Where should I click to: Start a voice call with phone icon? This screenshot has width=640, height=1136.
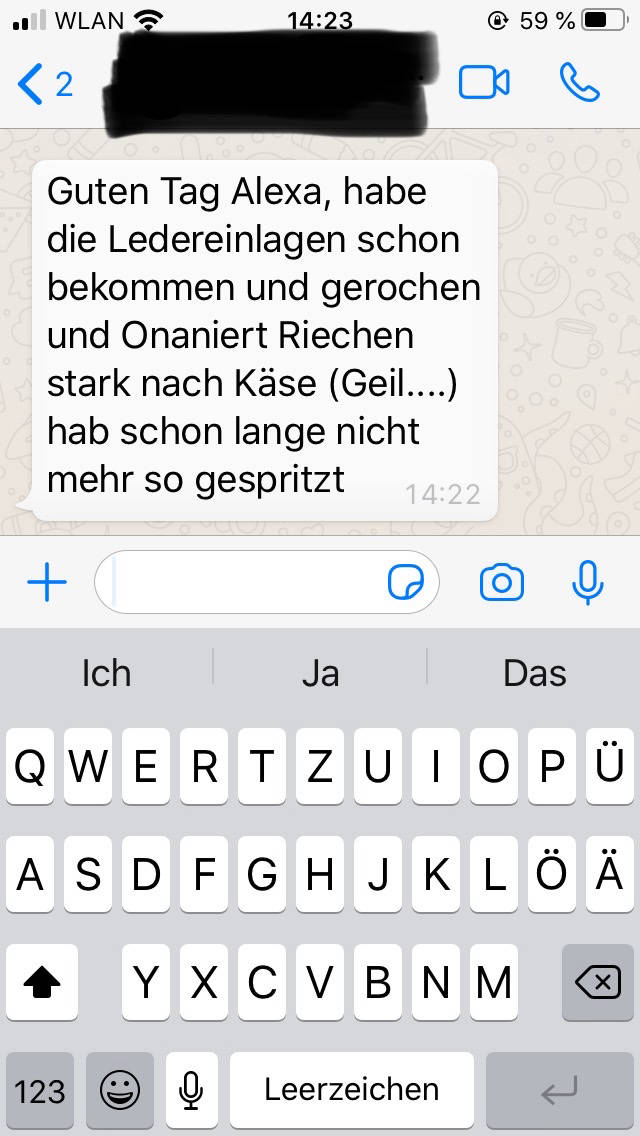(x=580, y=83)
